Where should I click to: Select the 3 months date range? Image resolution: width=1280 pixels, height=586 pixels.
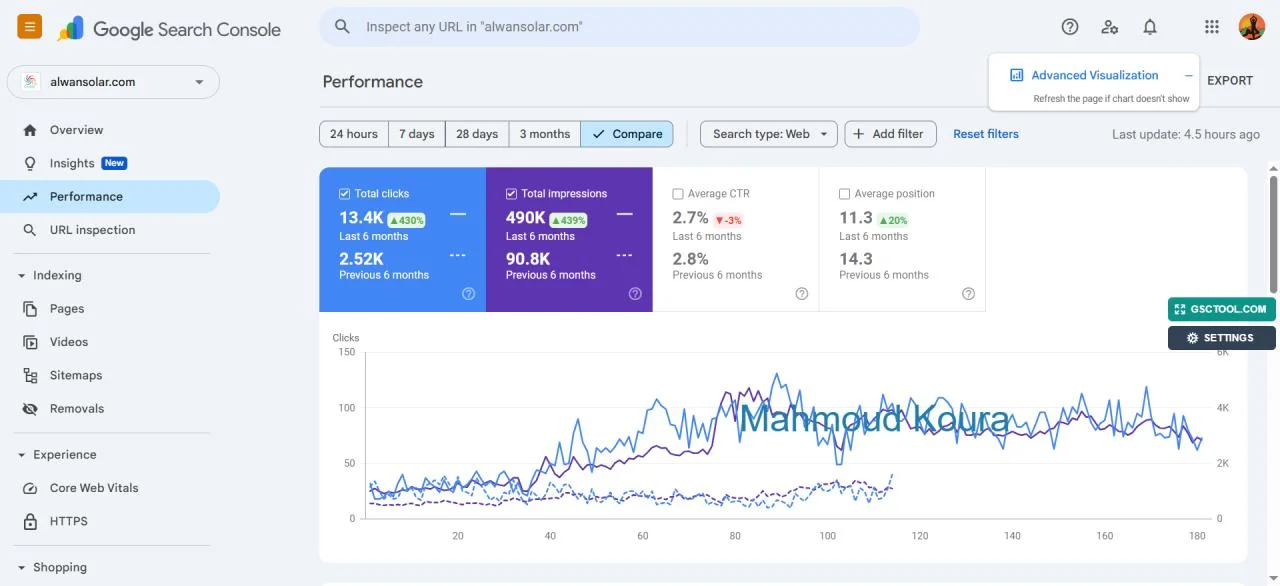(545, 134)
